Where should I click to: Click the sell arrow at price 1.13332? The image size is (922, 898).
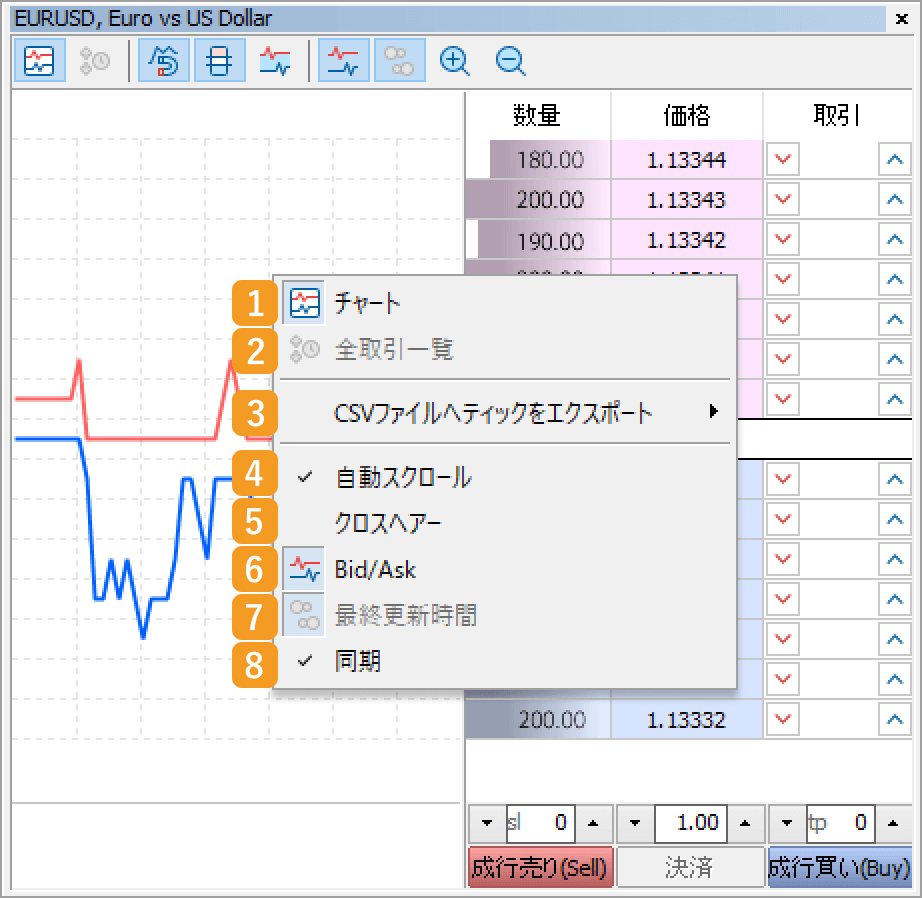[x=783, y=719]
